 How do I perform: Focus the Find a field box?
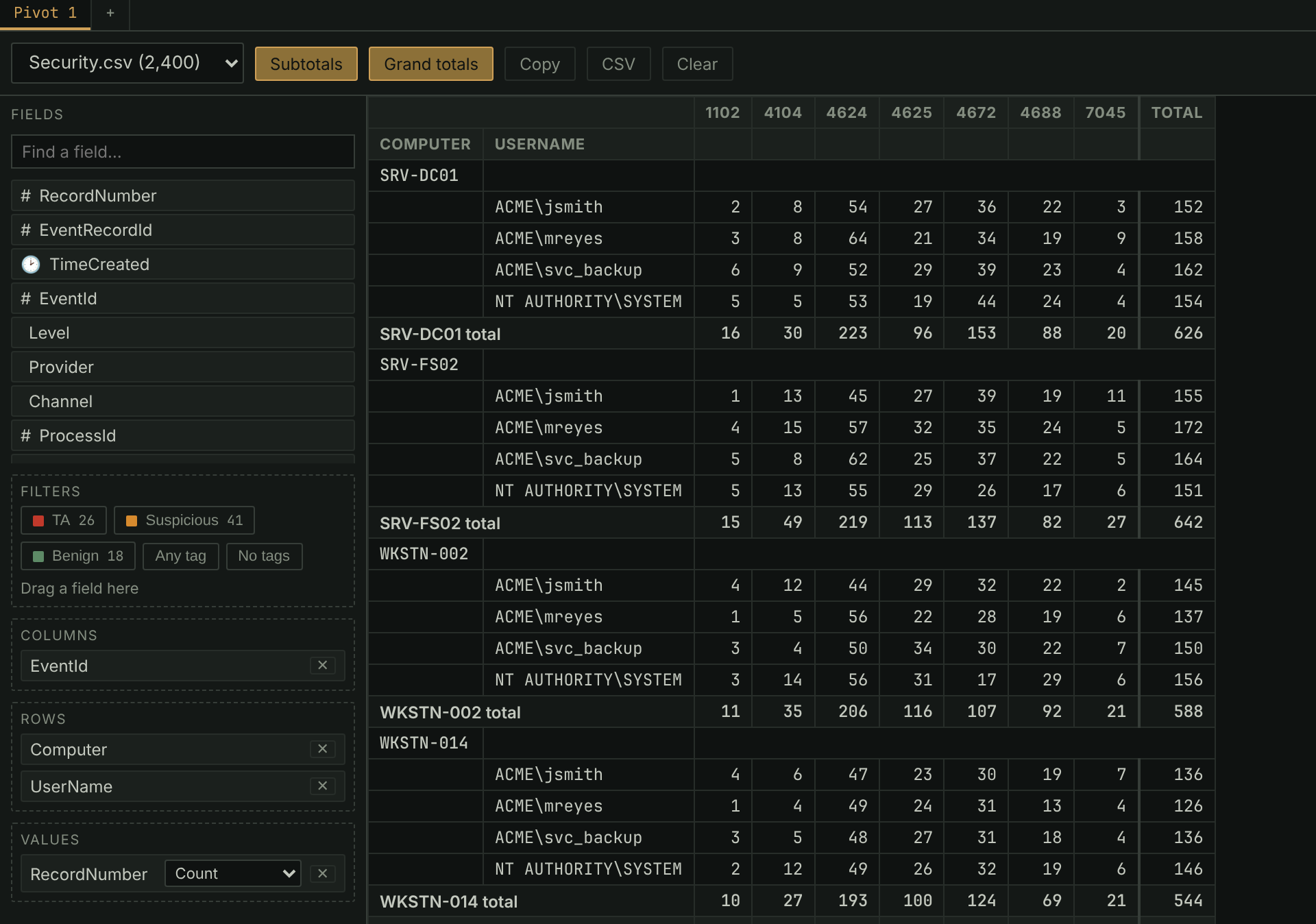[x=183, y=151]
